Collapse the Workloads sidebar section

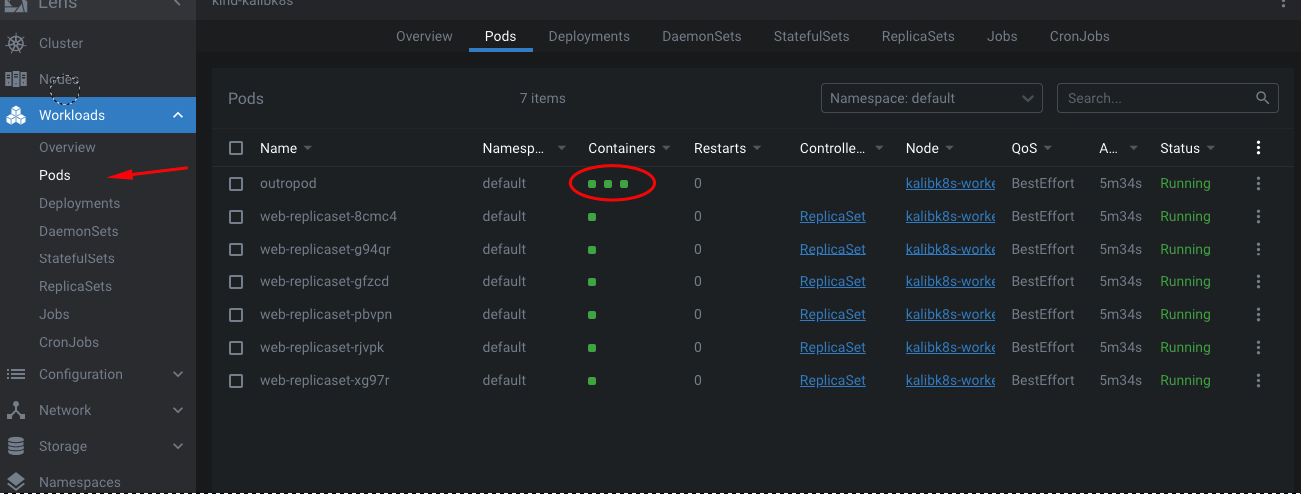pos(178,115)
